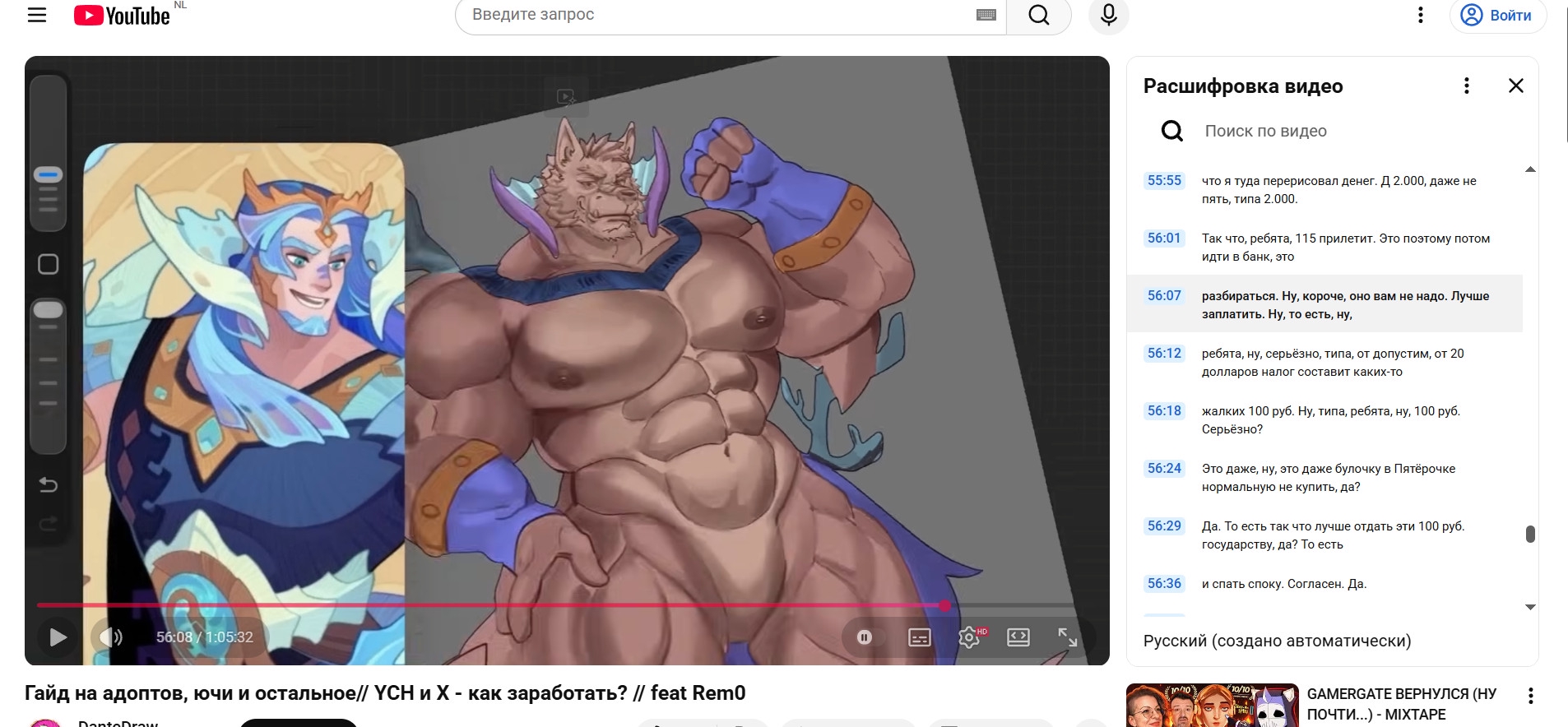
Task: Open the header settings three-dot menu
Action: [1420, 15]
